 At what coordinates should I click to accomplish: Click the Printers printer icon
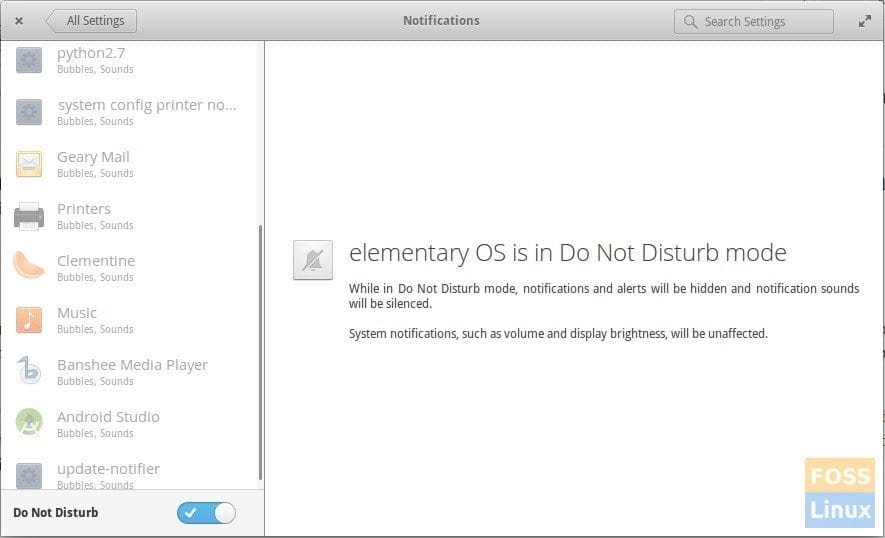pos(29,216)
